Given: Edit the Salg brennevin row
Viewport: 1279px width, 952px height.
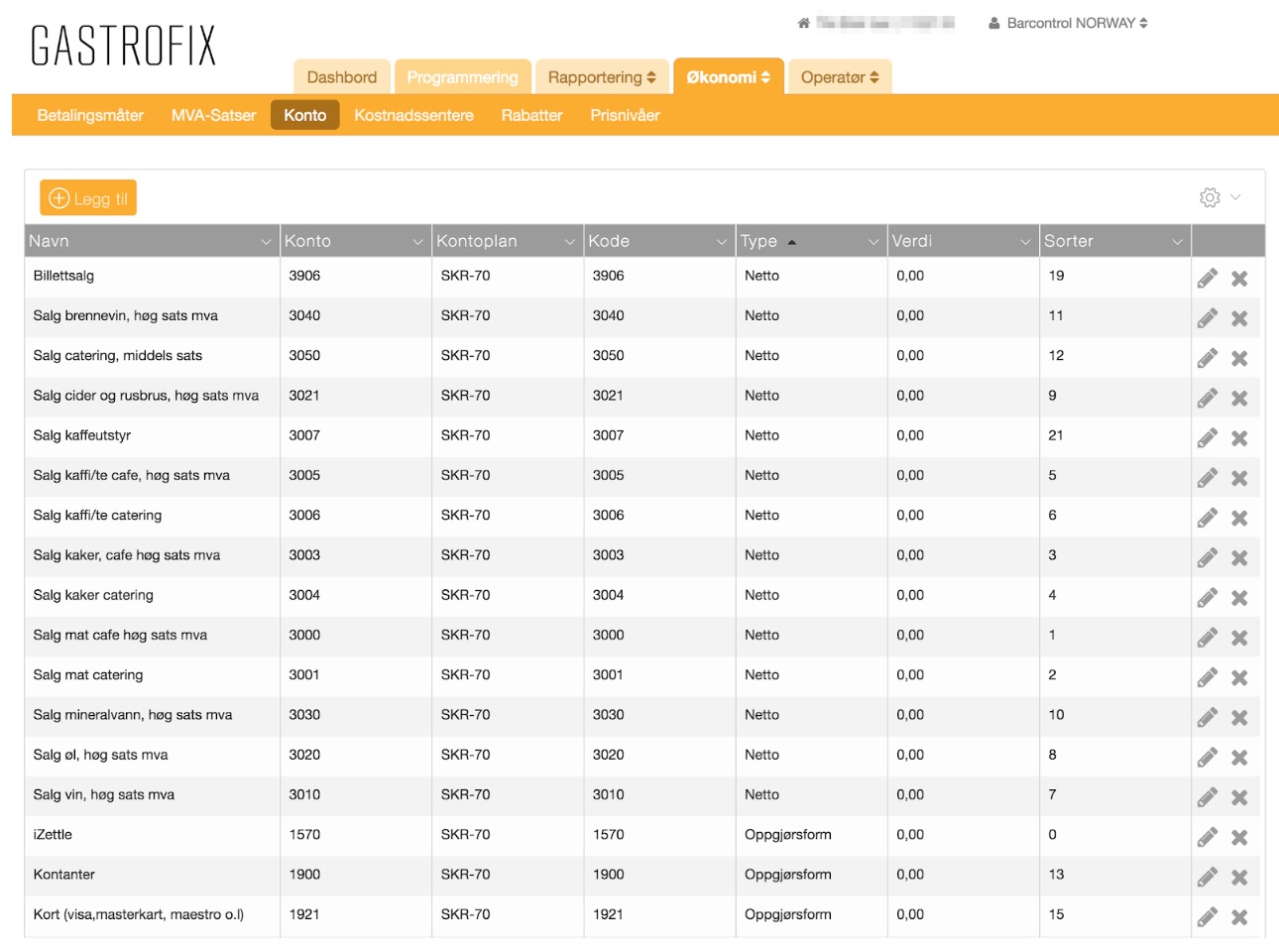Looking at the screenshot, I should coord(1207,318).
